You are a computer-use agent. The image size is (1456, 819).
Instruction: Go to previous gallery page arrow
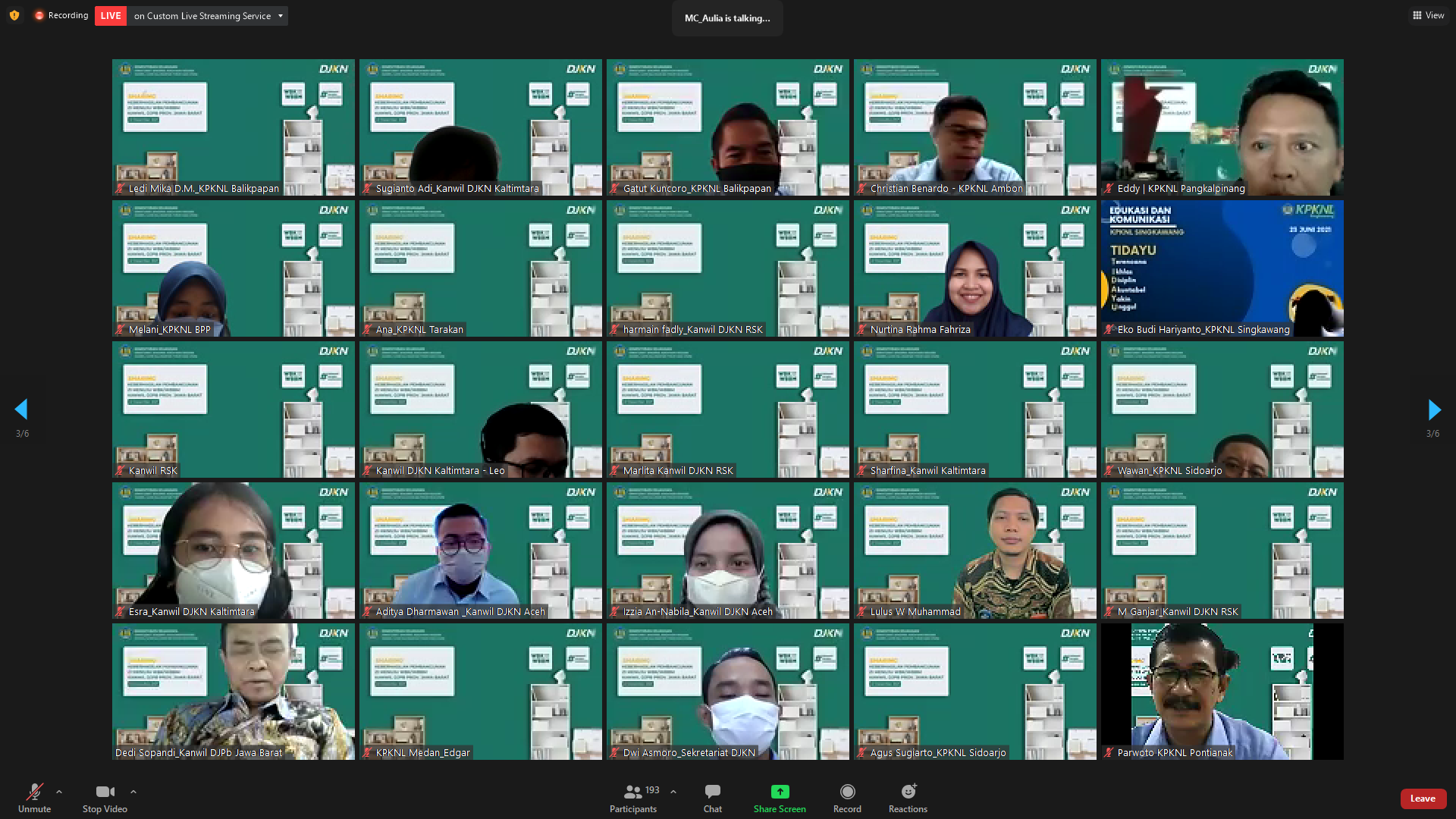tap(21, 410)
